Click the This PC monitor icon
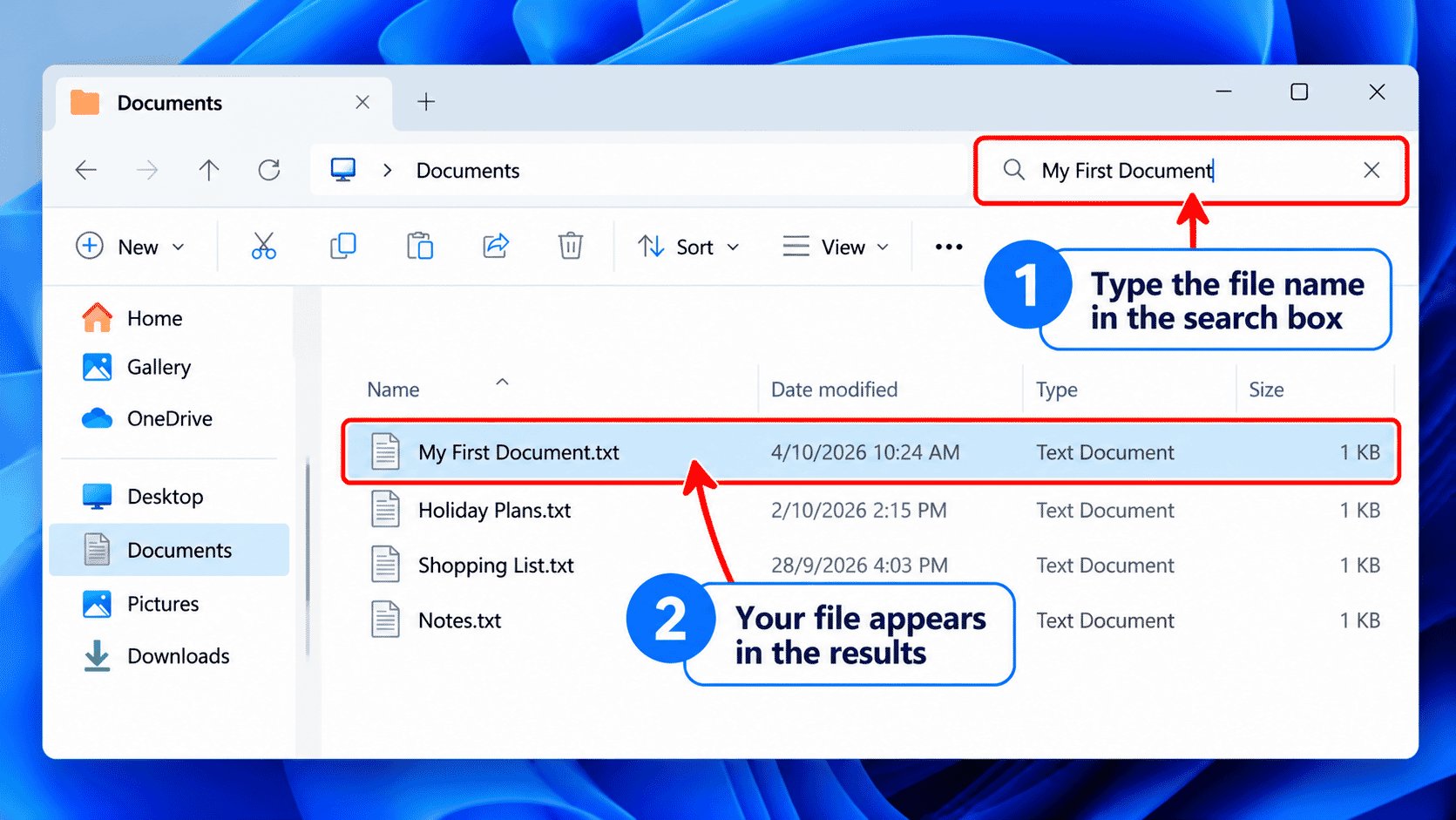Viewport: 1456px width, 820px height. pos(343,170)
